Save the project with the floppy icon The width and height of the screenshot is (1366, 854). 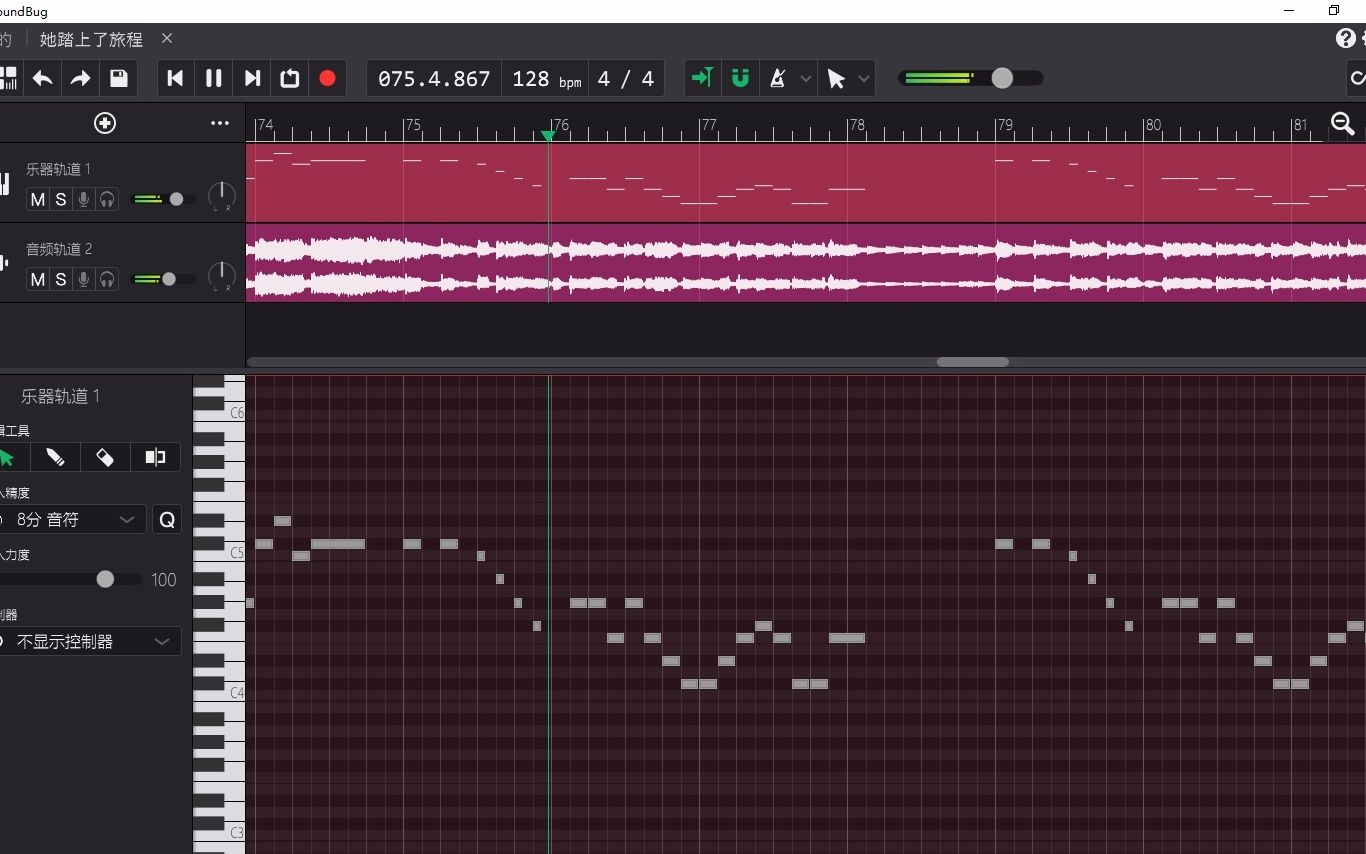click(118, 78)
